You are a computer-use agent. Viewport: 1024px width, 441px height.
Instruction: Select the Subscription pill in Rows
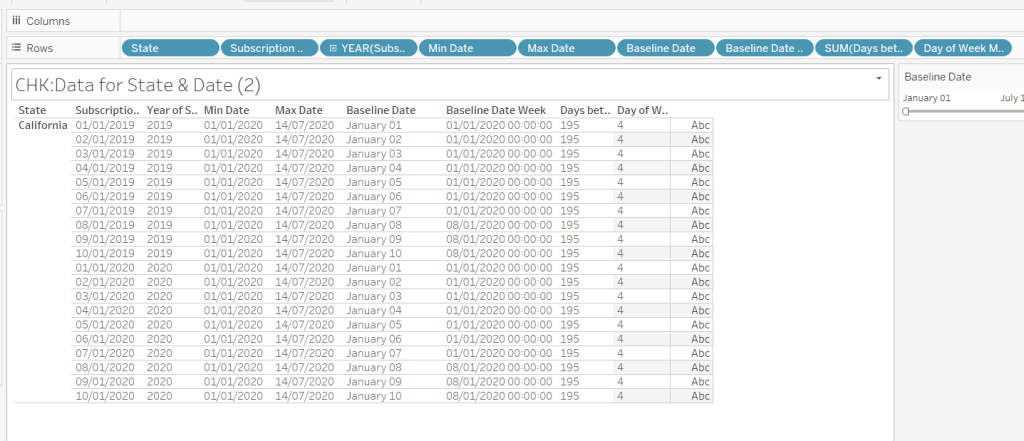[269, 48]
